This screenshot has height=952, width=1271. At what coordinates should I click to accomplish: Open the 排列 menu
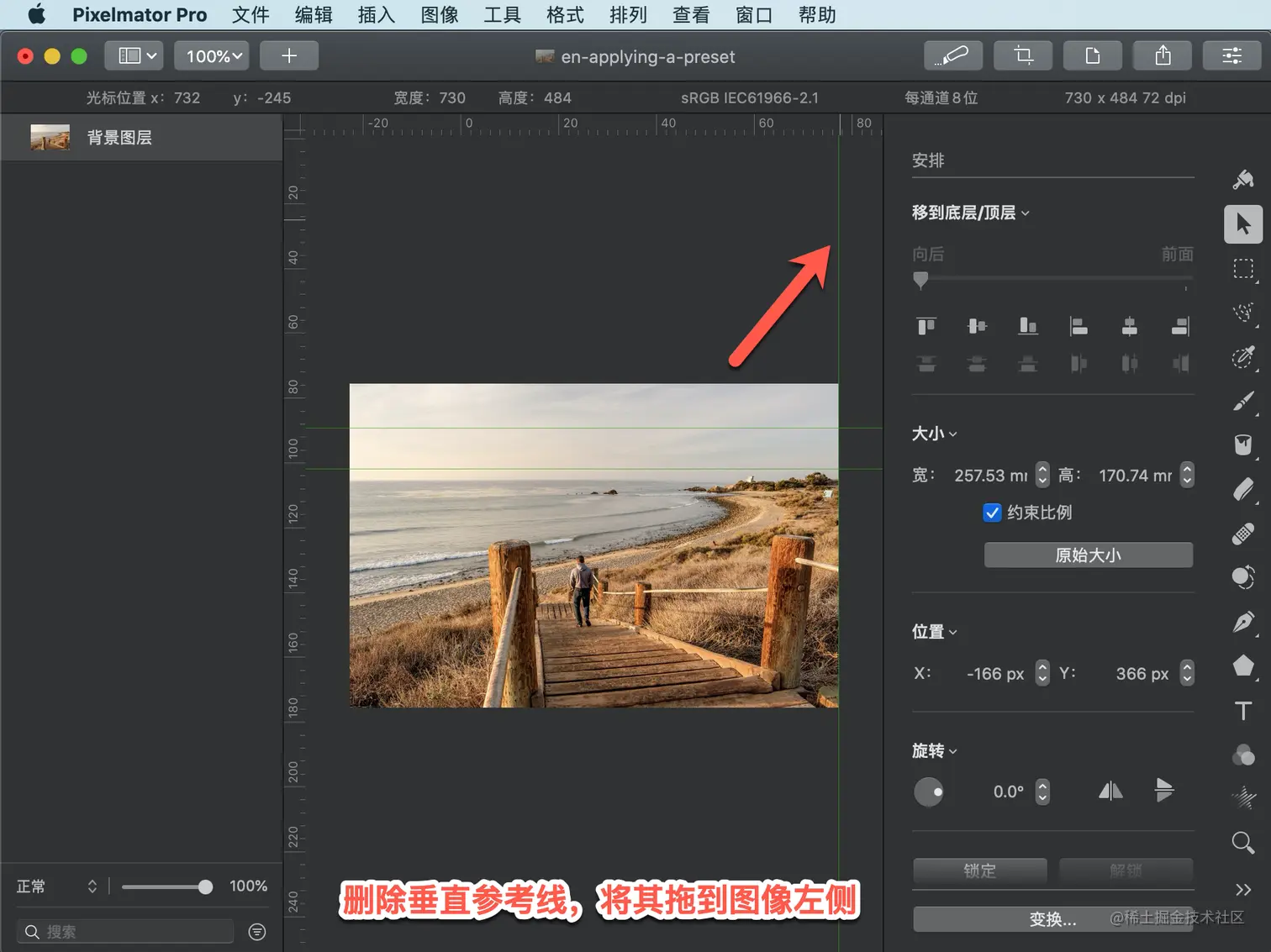click(629, 15)
